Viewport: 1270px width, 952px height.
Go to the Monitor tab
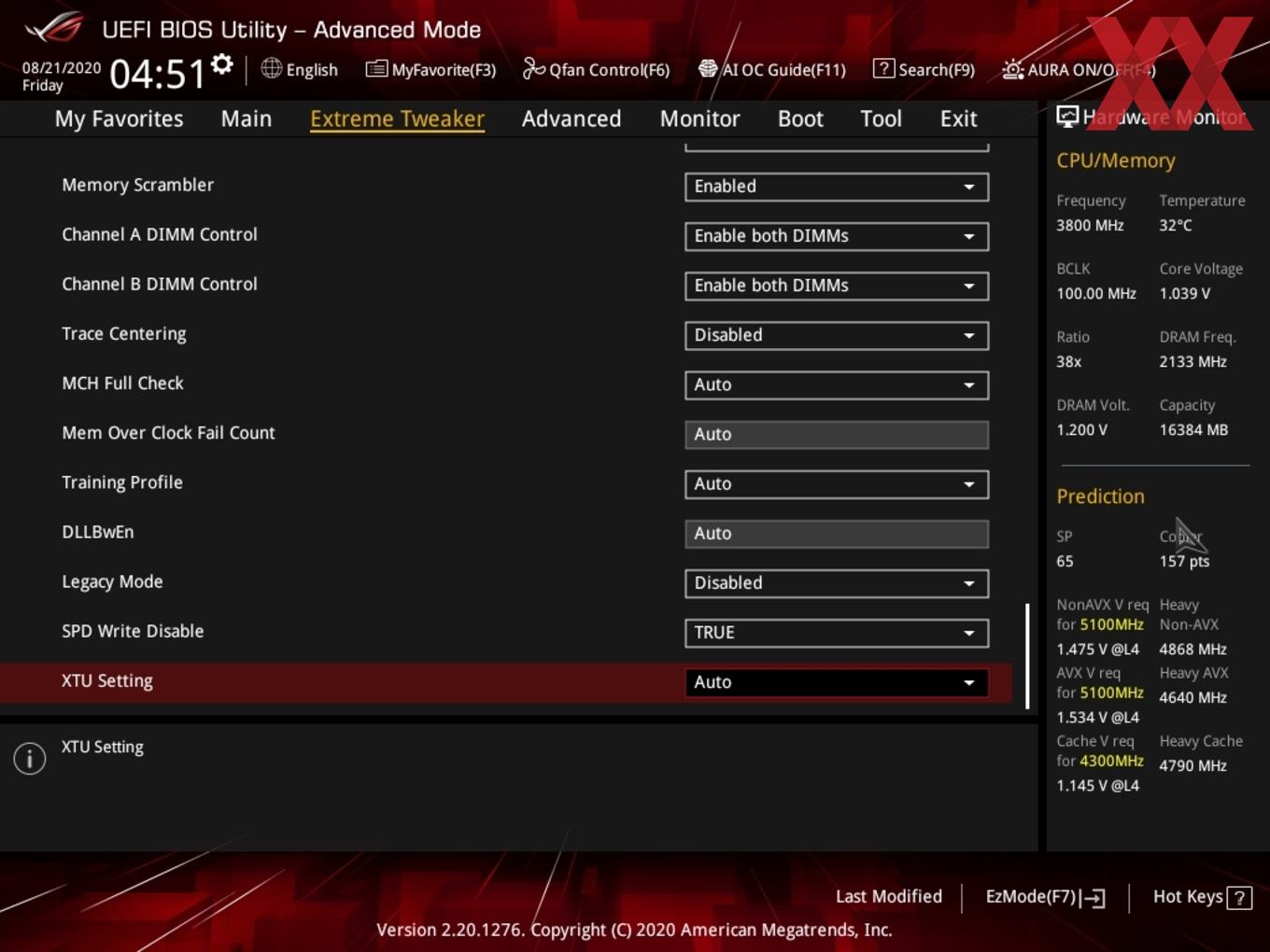[x=699, y=119]
